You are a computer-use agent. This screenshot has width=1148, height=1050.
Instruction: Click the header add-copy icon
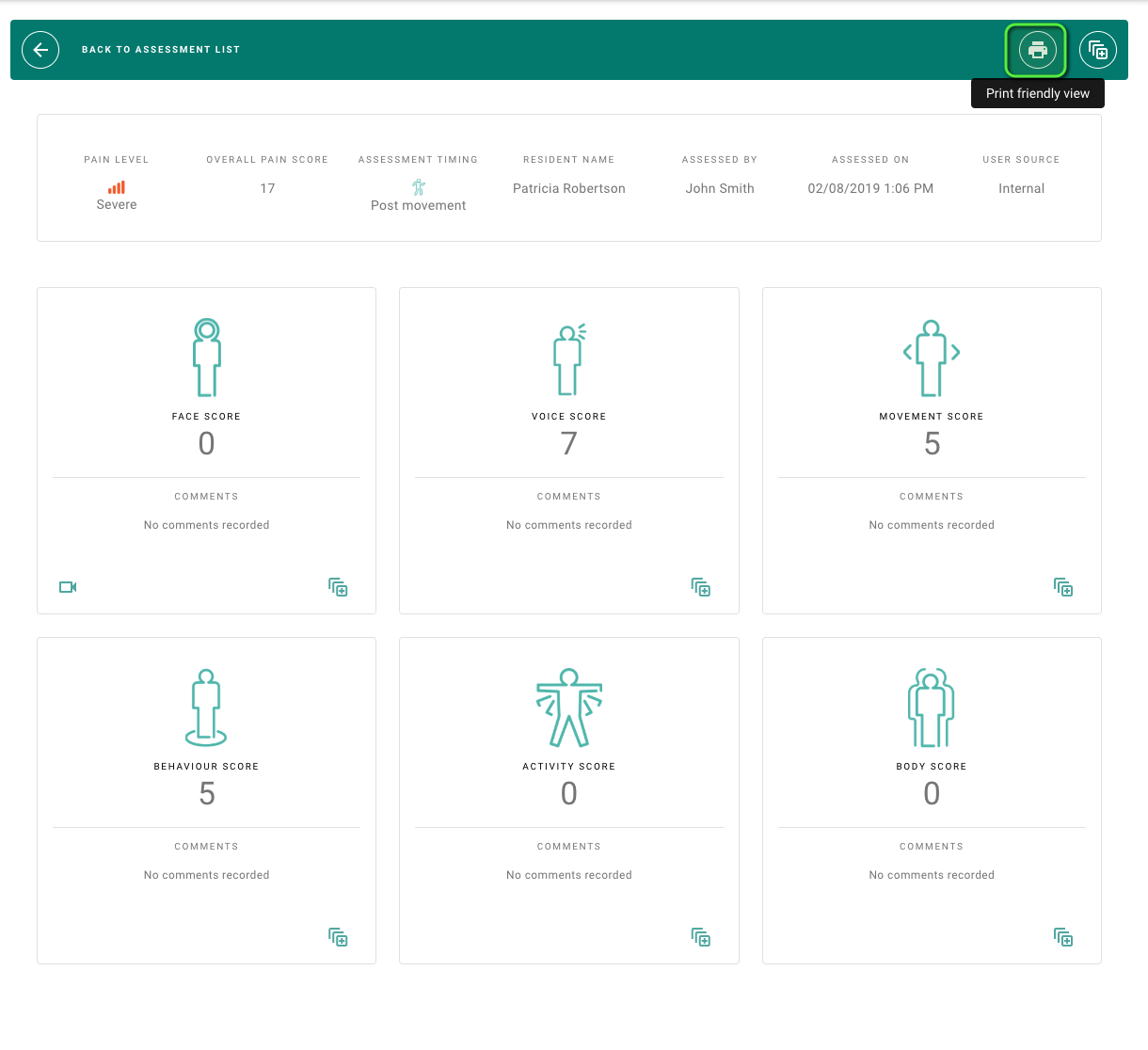[x=1098, y=50]
